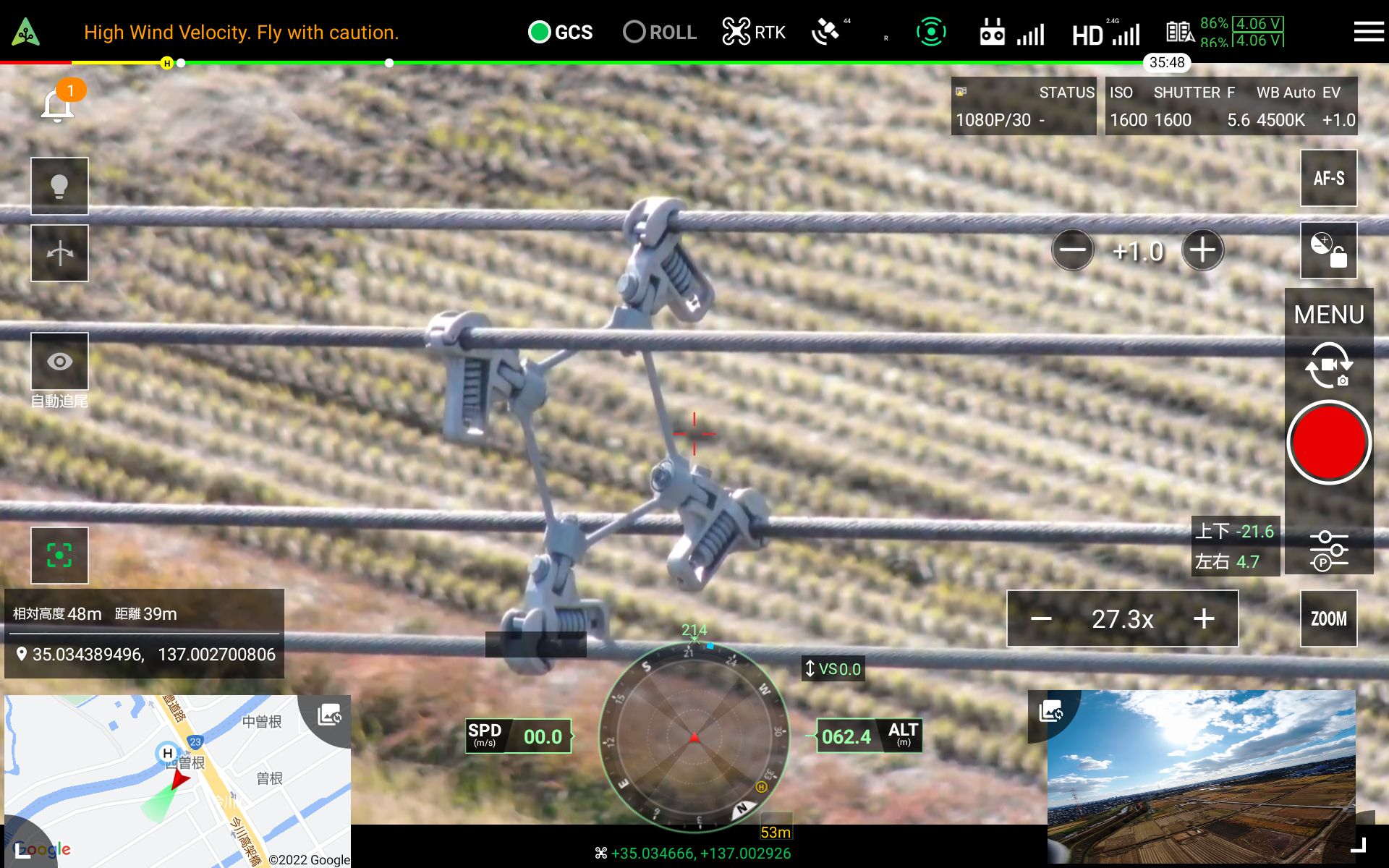Open the hamburger menu at top right

pos(1368,32)
